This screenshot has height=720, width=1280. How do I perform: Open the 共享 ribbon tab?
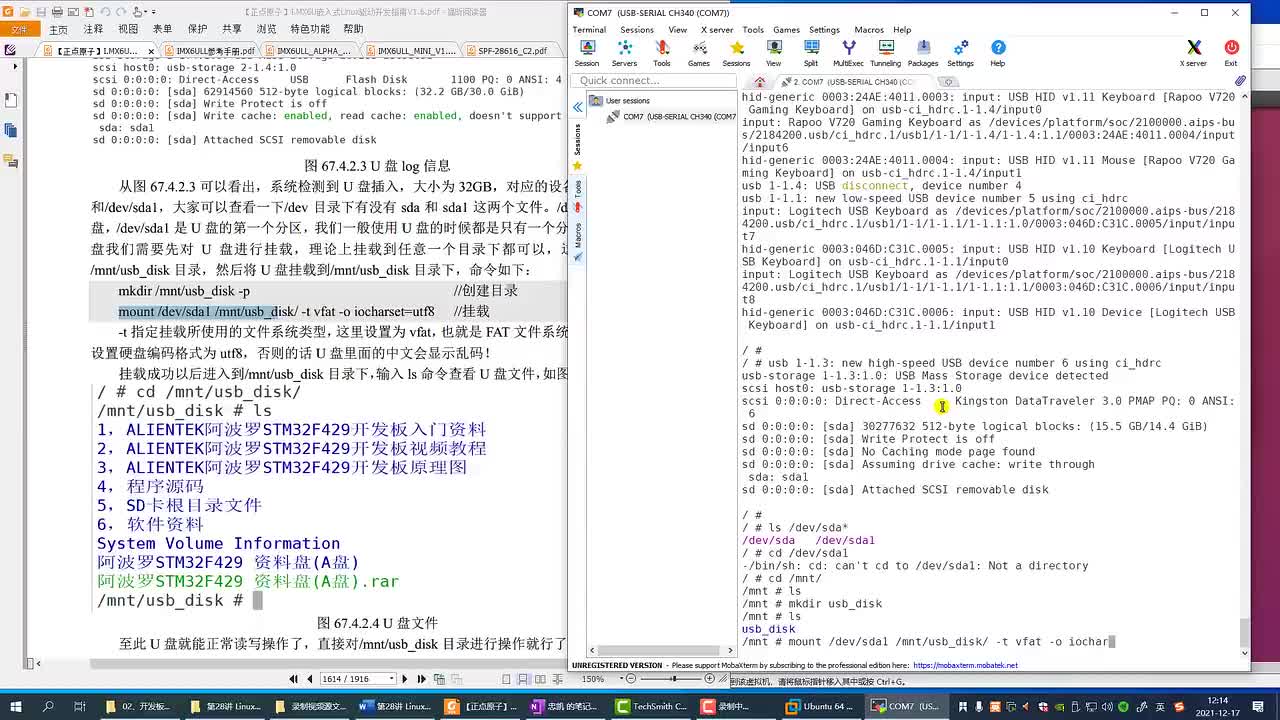tap(231, 29)
